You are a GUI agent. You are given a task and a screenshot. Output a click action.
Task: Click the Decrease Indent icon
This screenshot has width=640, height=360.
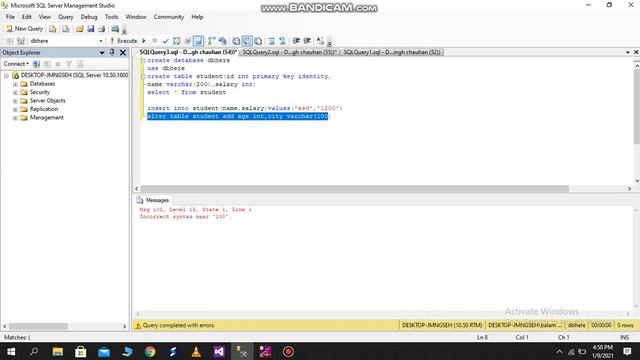(x=296, y=41)
